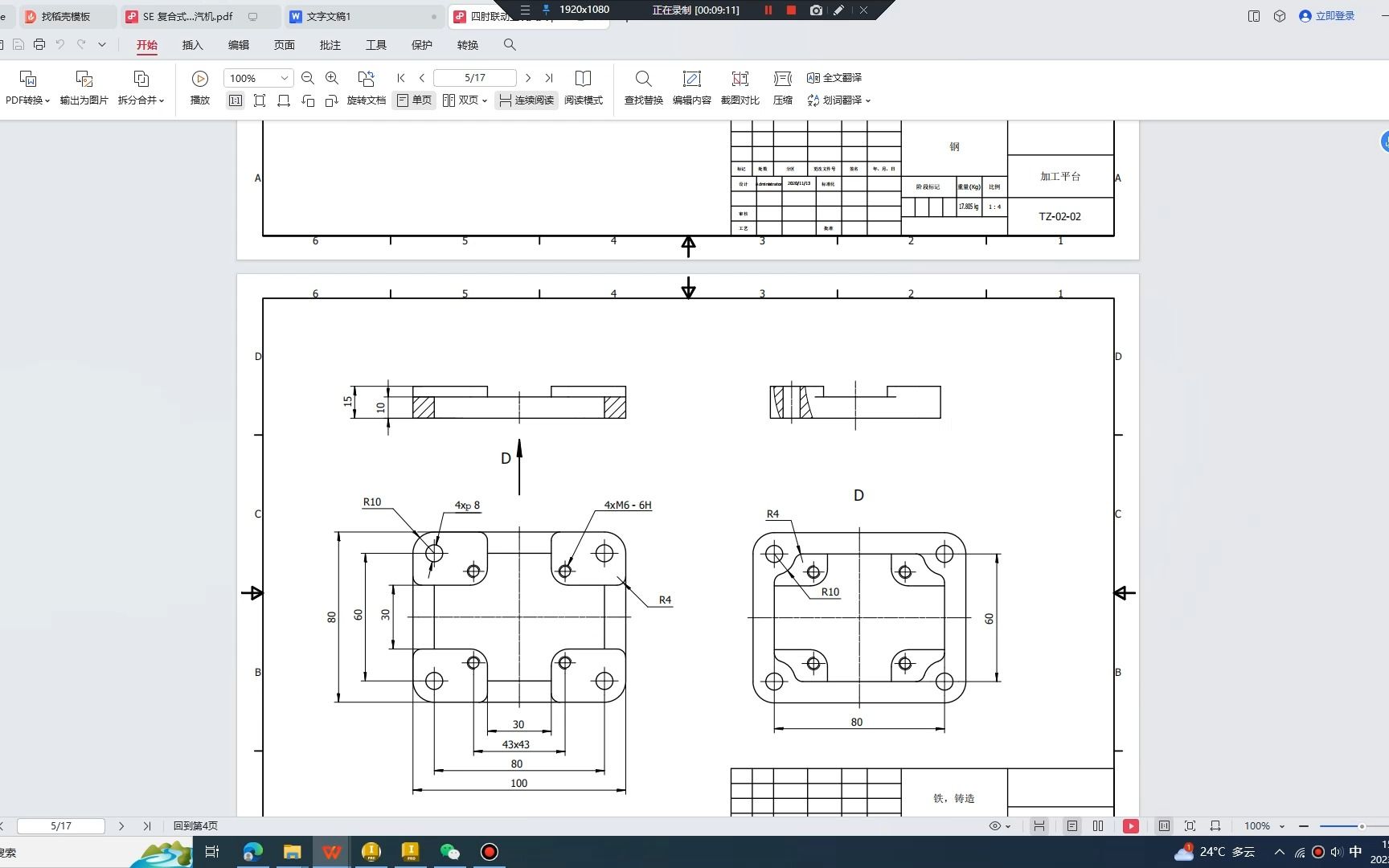The width and height of the screenshot is (1389, 868).
Task: Open the 截图对比 screenshot compare tool
Action: pos(740,88)
